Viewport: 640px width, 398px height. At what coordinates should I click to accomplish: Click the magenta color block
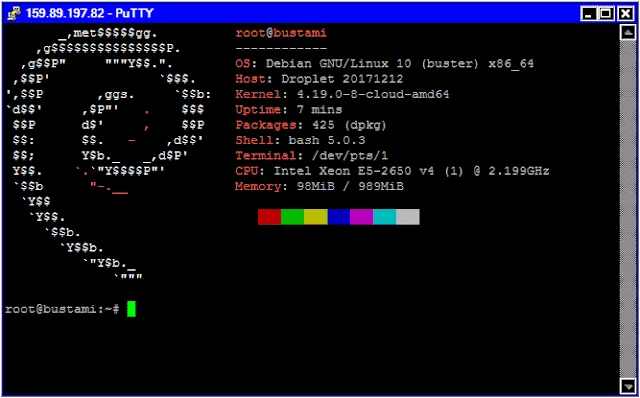point(361,217)
